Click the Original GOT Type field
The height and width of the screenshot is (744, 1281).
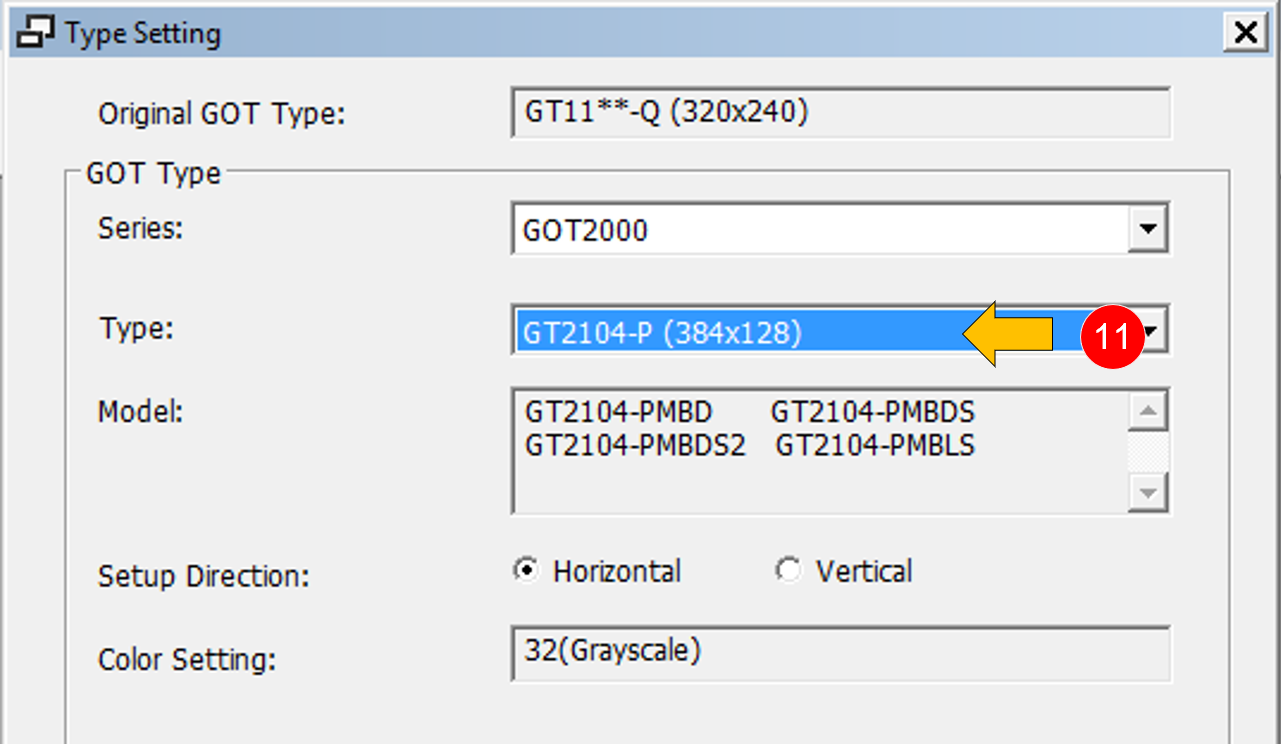840,112
